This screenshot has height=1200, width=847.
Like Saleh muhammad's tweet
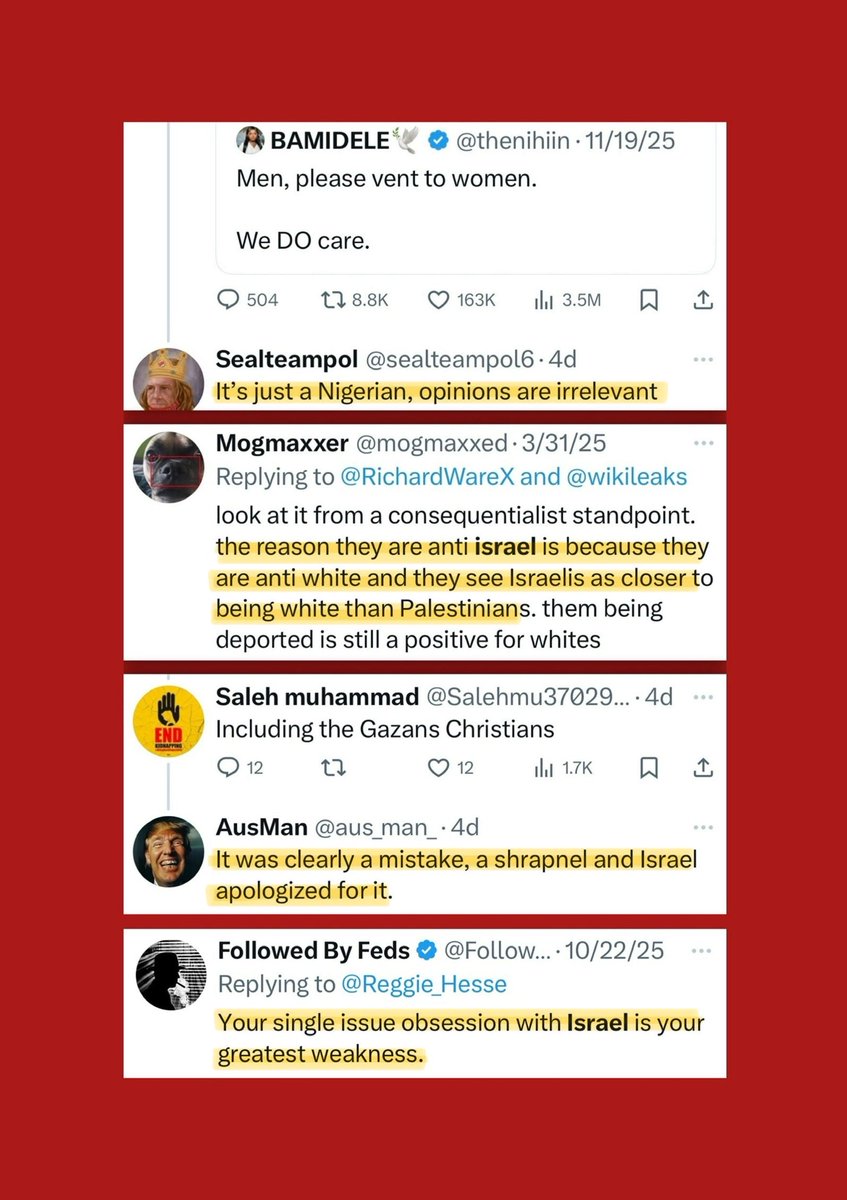(x=437, y=768)
